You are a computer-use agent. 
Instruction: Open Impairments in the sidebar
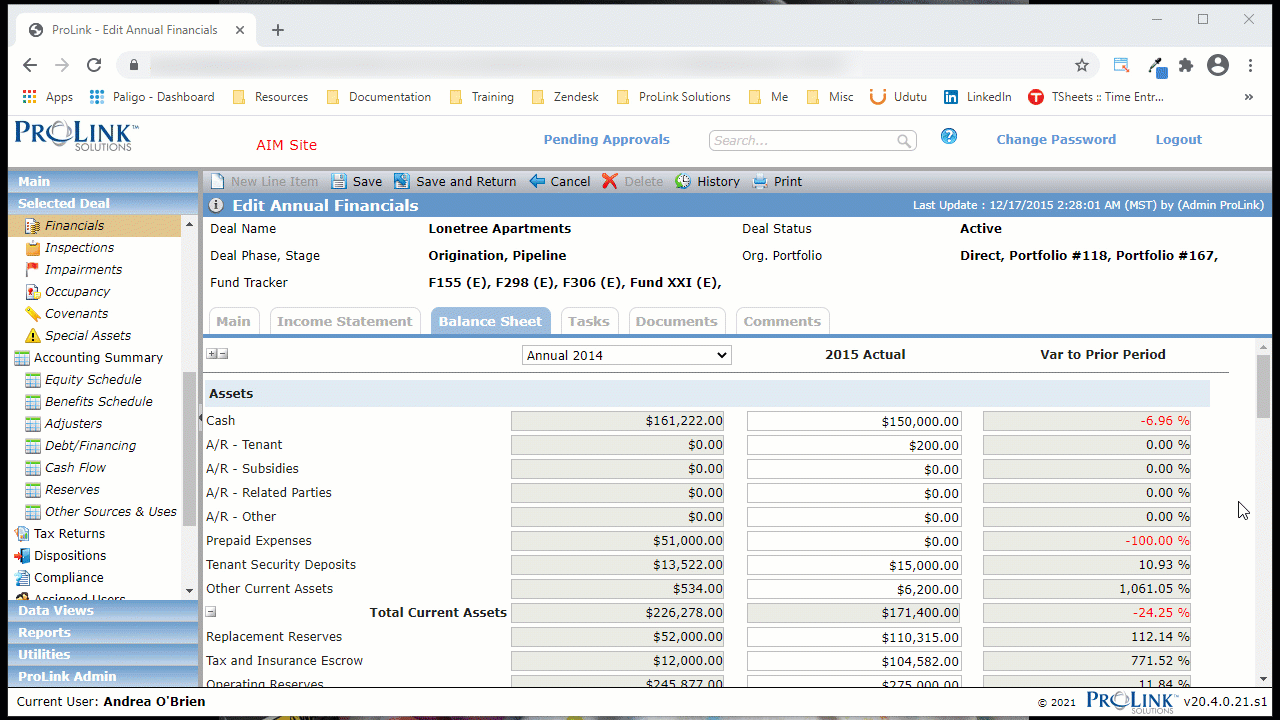click(x=83, y=269)
